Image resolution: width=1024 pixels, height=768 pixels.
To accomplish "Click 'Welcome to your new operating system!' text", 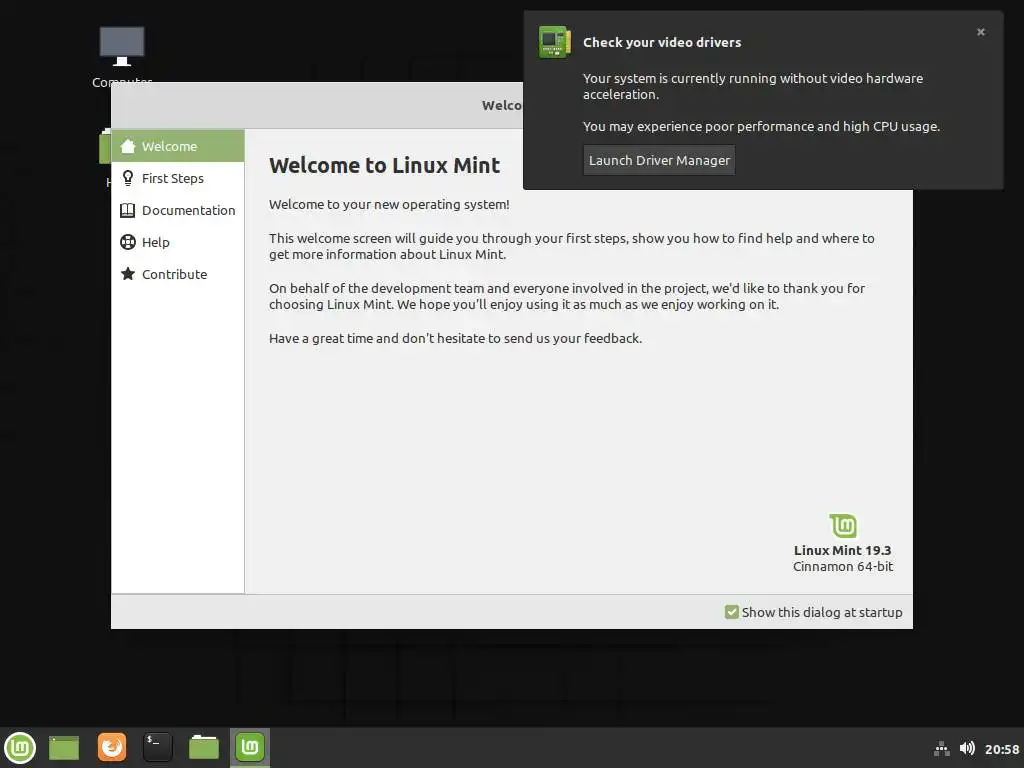I will tap(389, 204).
